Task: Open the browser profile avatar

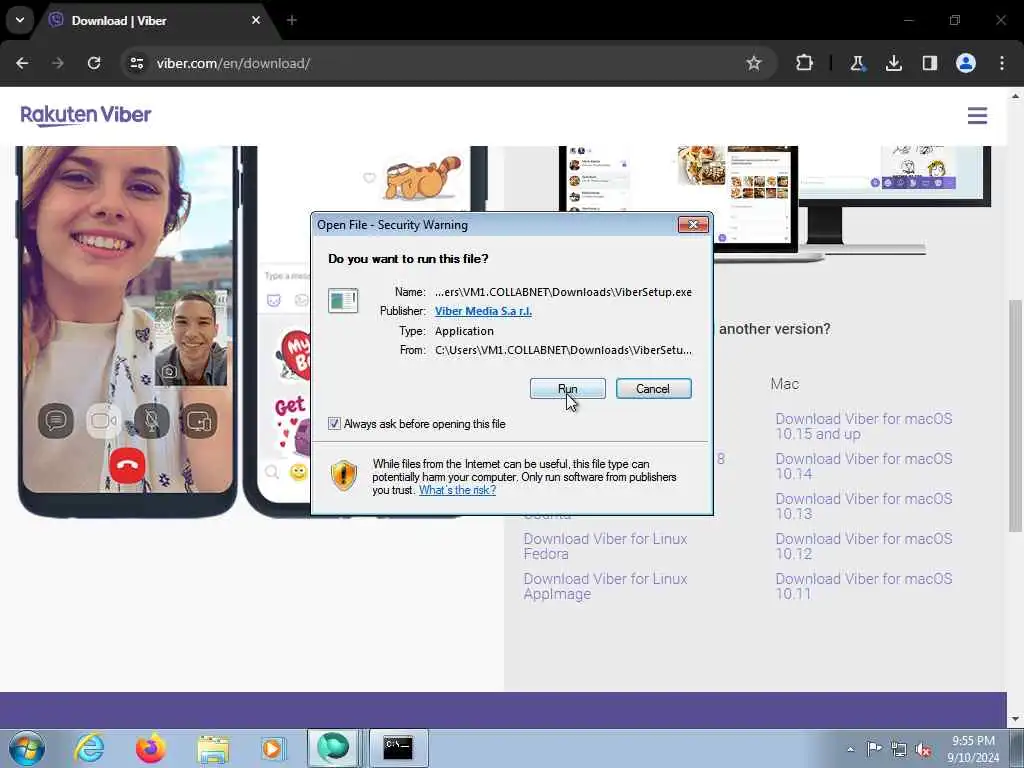Action: 966,63
